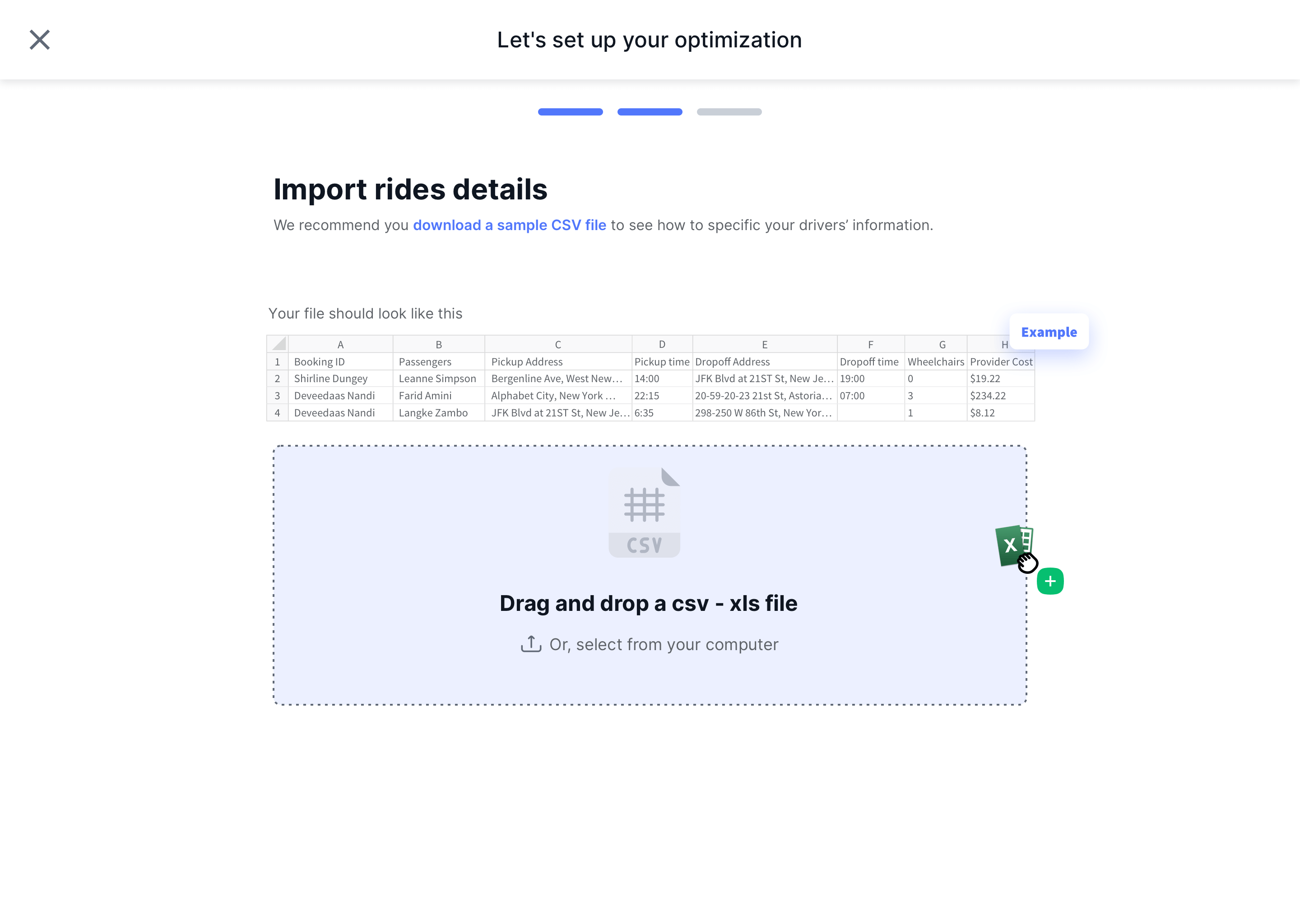Select column C header in example sheet
Image resolution: width=1300 pixels, height=924 pixels.
point(558,344)
